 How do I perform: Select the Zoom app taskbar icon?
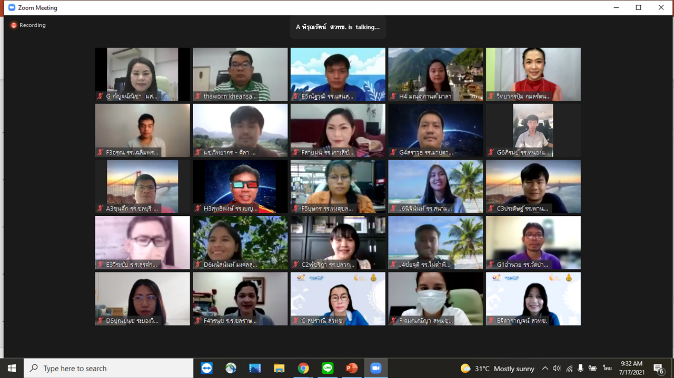376,368
